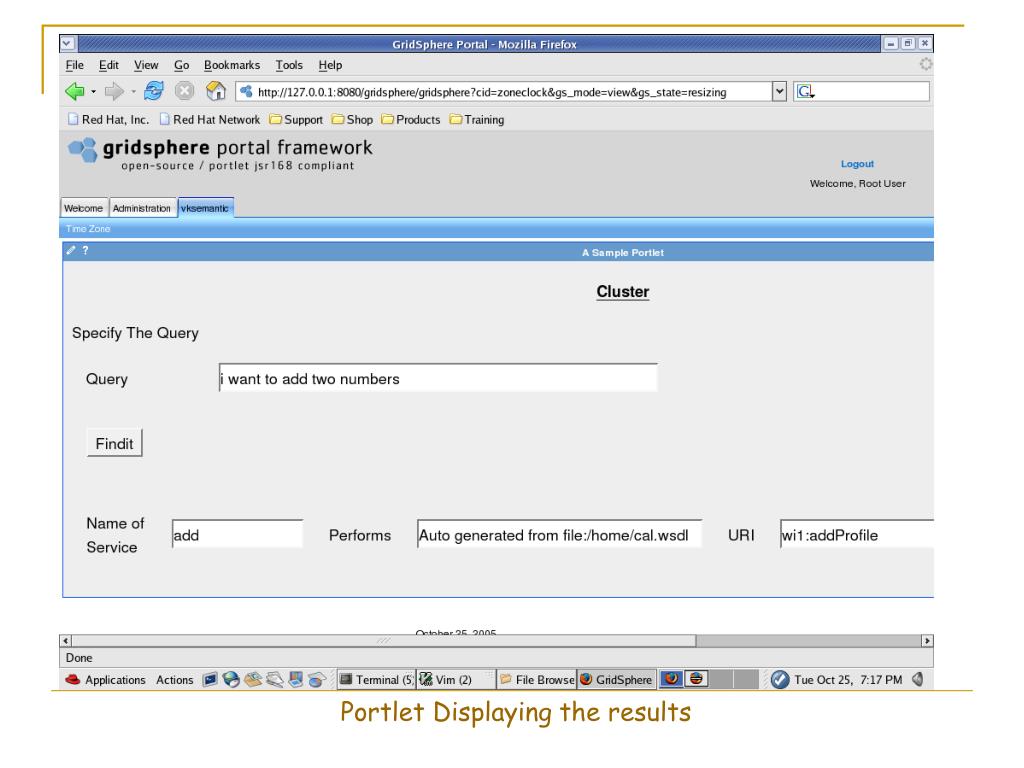Reload the page with the Refresh icon

coord(154,91)
